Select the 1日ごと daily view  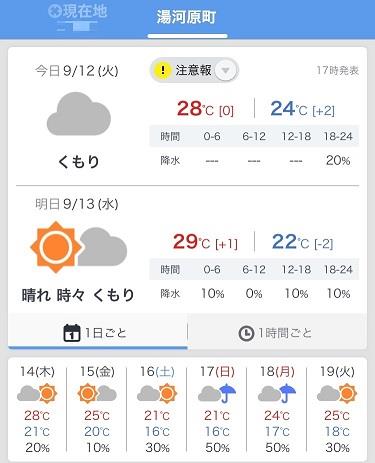click(x=98, y=331)
